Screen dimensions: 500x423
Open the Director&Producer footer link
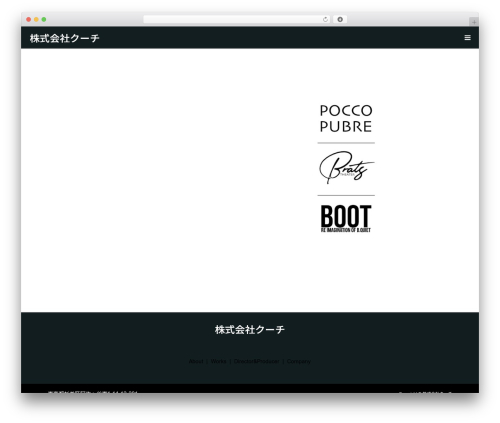click(x=256, y=361)
